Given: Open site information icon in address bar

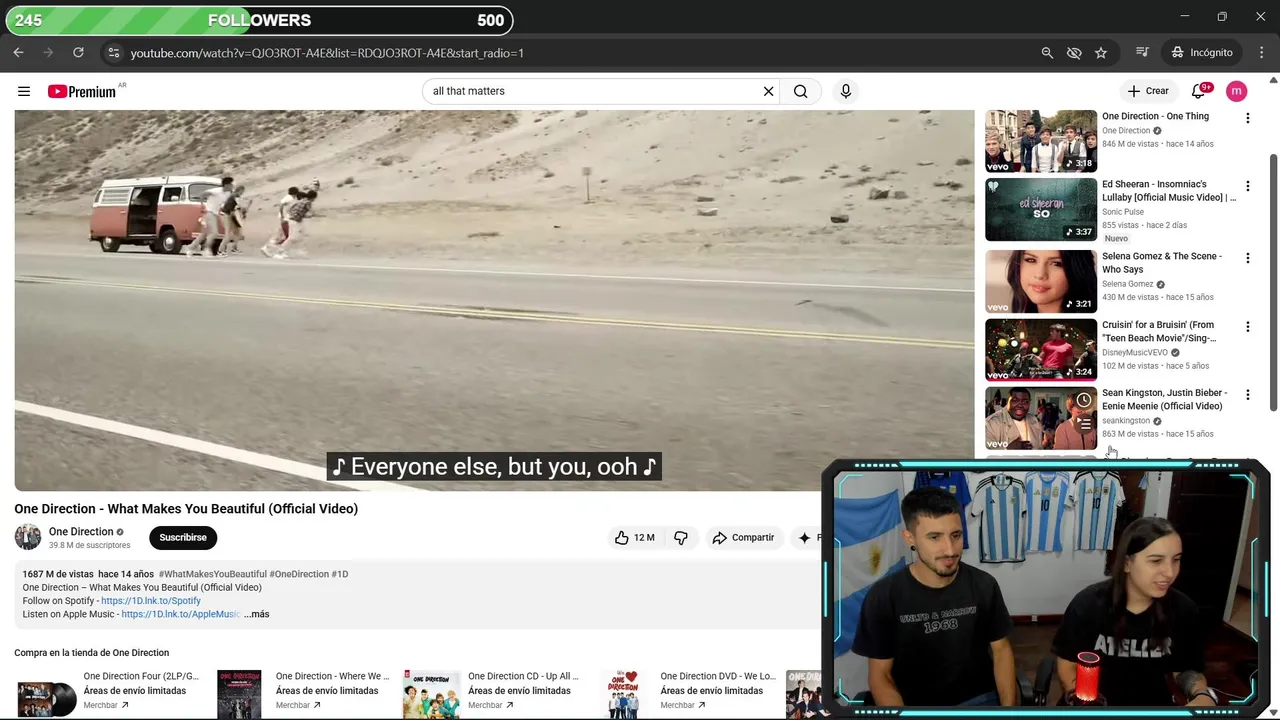Looking at the screenshot, I should [113, 52].
